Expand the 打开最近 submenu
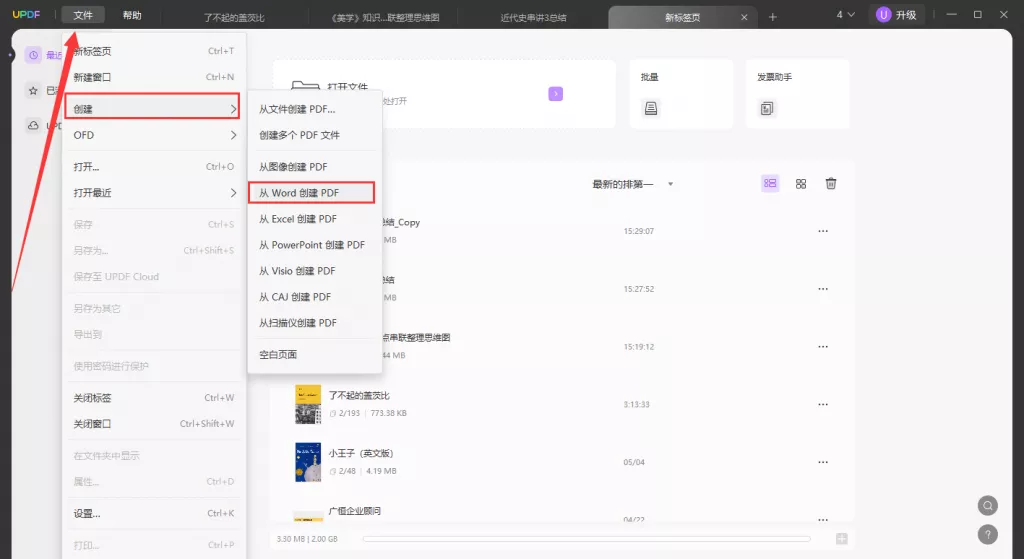Viewport: 1024px width, 559px height. pyautogui.click(x=154, y=193)
